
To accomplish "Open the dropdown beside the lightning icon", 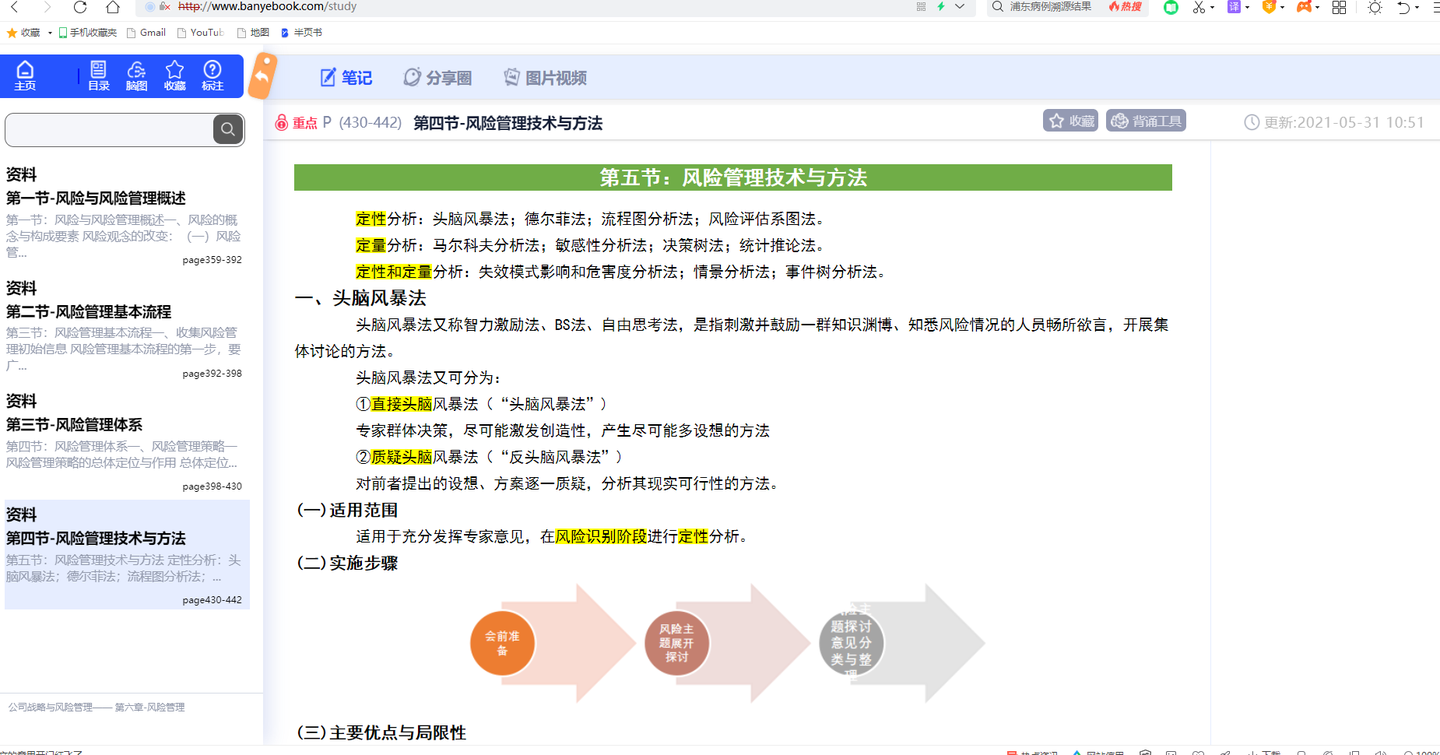I will (x=958, y=8).
